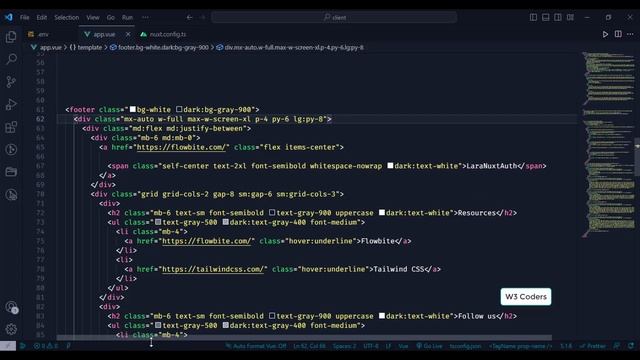Screen dimensions: 640x360
Task: Open the Edit menu
Action: click(x=42, y=18)
